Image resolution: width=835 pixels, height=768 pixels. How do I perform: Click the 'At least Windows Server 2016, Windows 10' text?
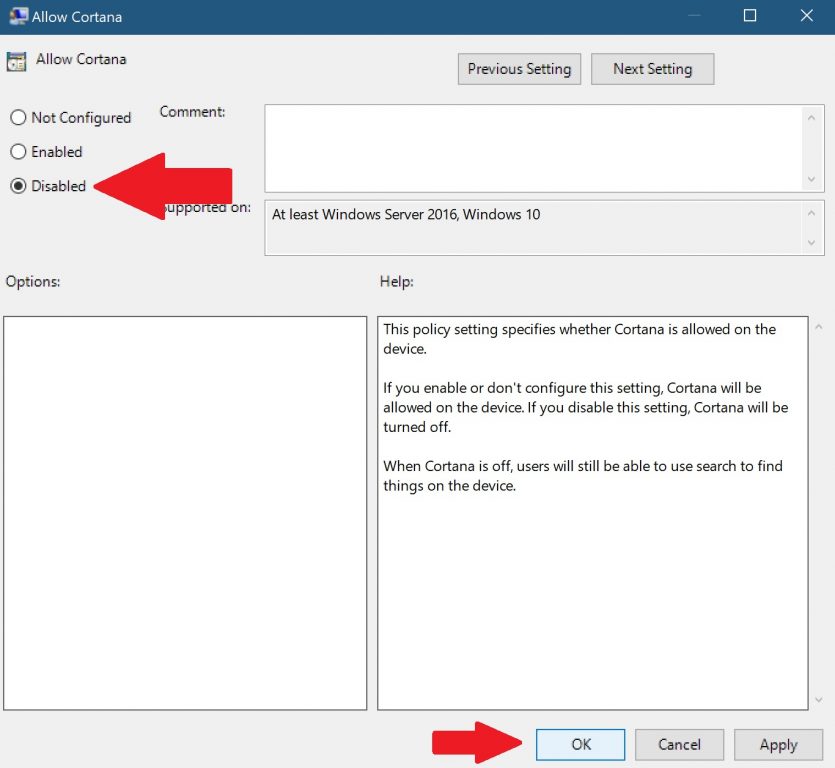click(406, 215)
